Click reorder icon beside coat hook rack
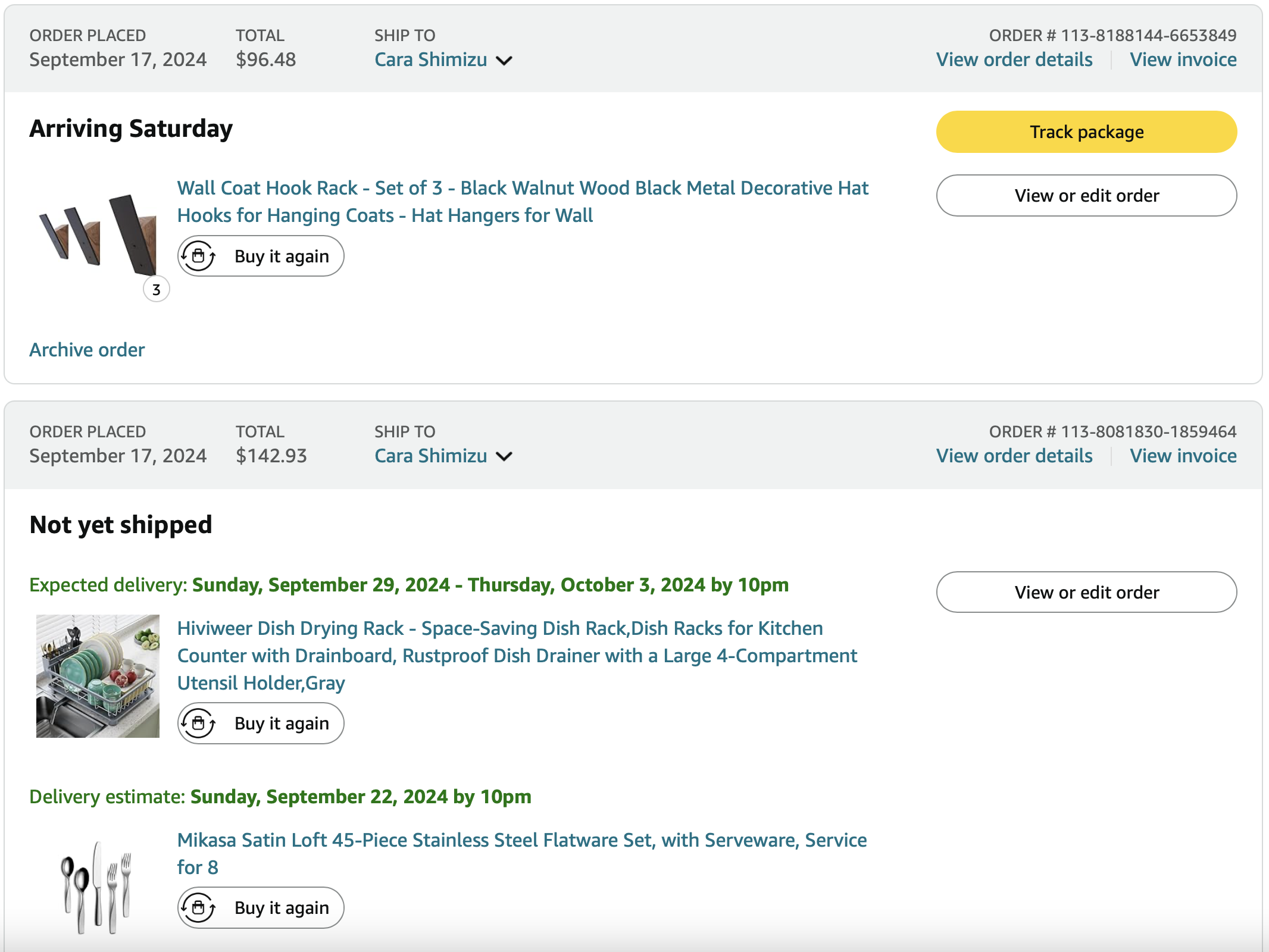The height and width of the screenshot is (952, 1269). [198, 256]
